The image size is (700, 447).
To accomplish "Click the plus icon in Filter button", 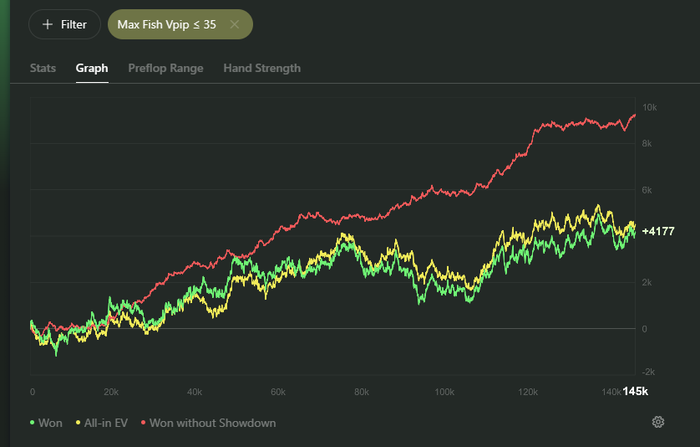I will coord(47,25).
